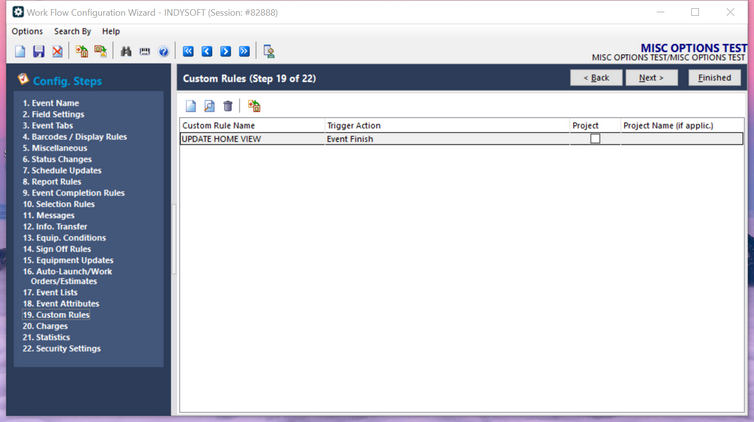
Task: Click the < Back button
Action: (595, 78)
